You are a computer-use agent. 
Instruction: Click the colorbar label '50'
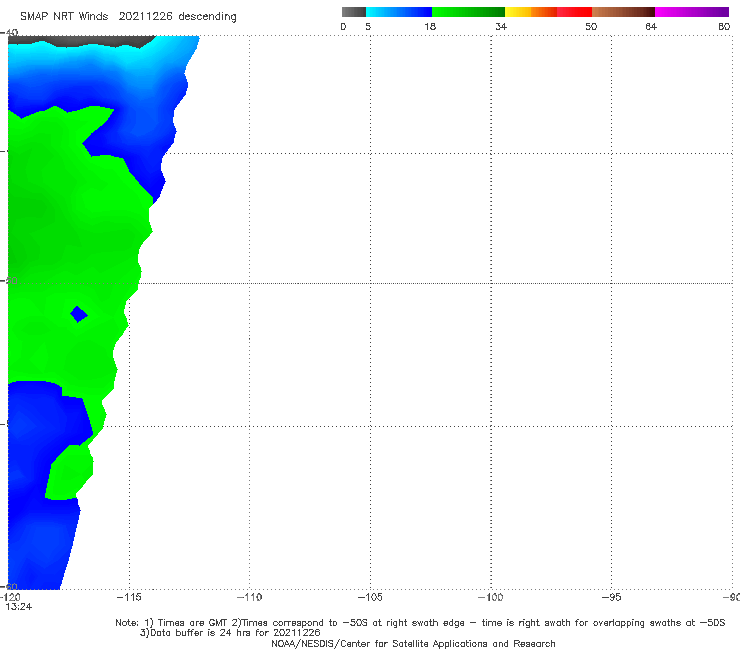591,26
